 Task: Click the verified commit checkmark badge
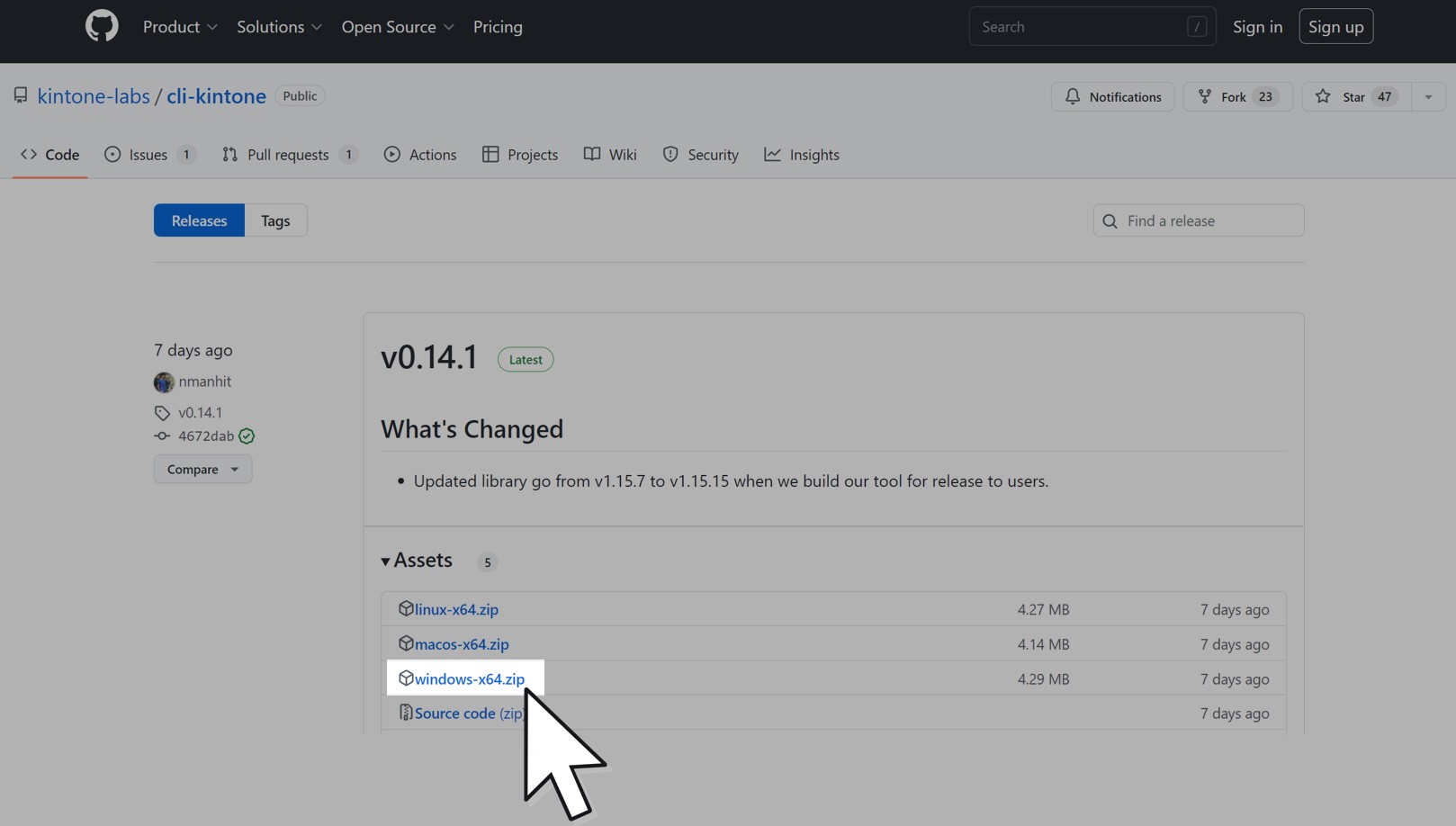(247, 436)
